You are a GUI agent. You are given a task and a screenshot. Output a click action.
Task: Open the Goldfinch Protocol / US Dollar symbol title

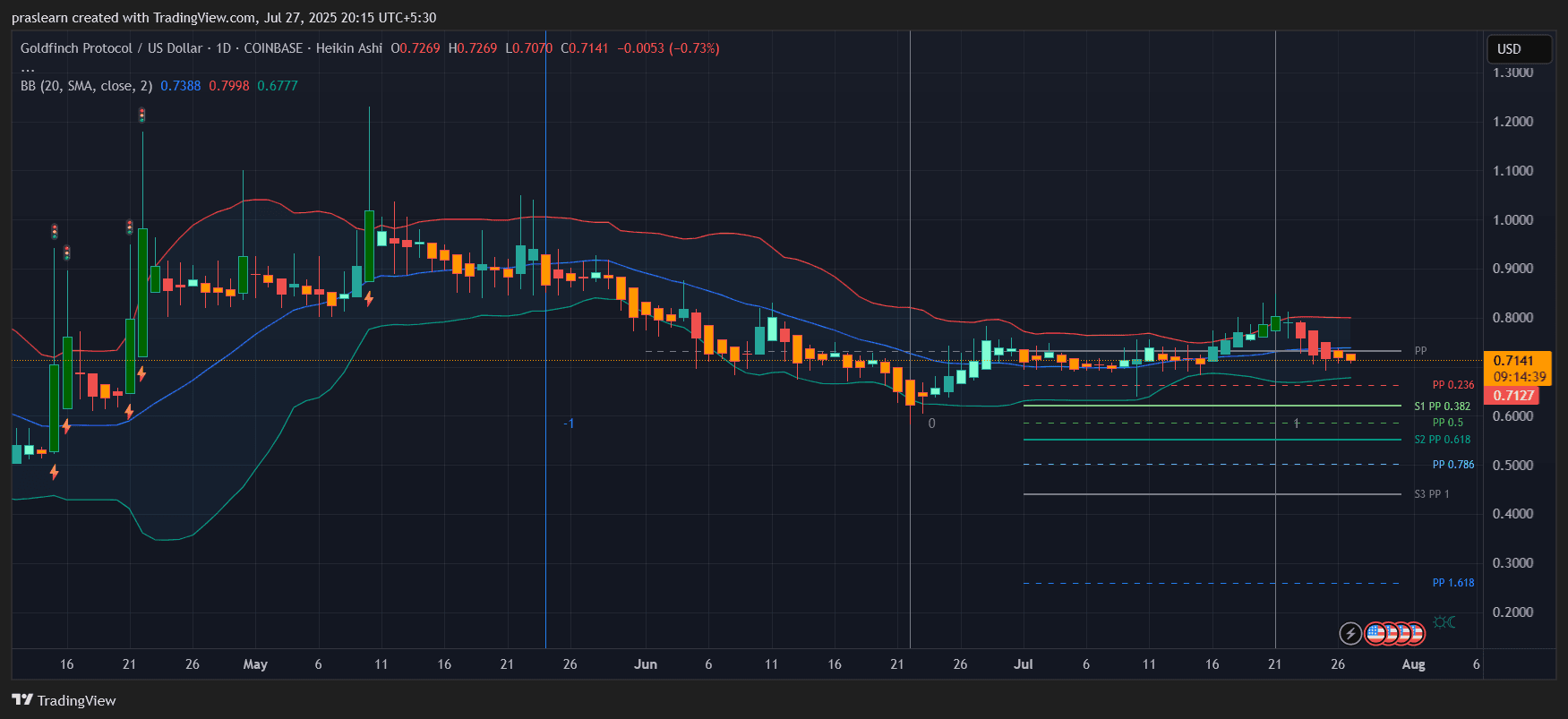[111, 48]
